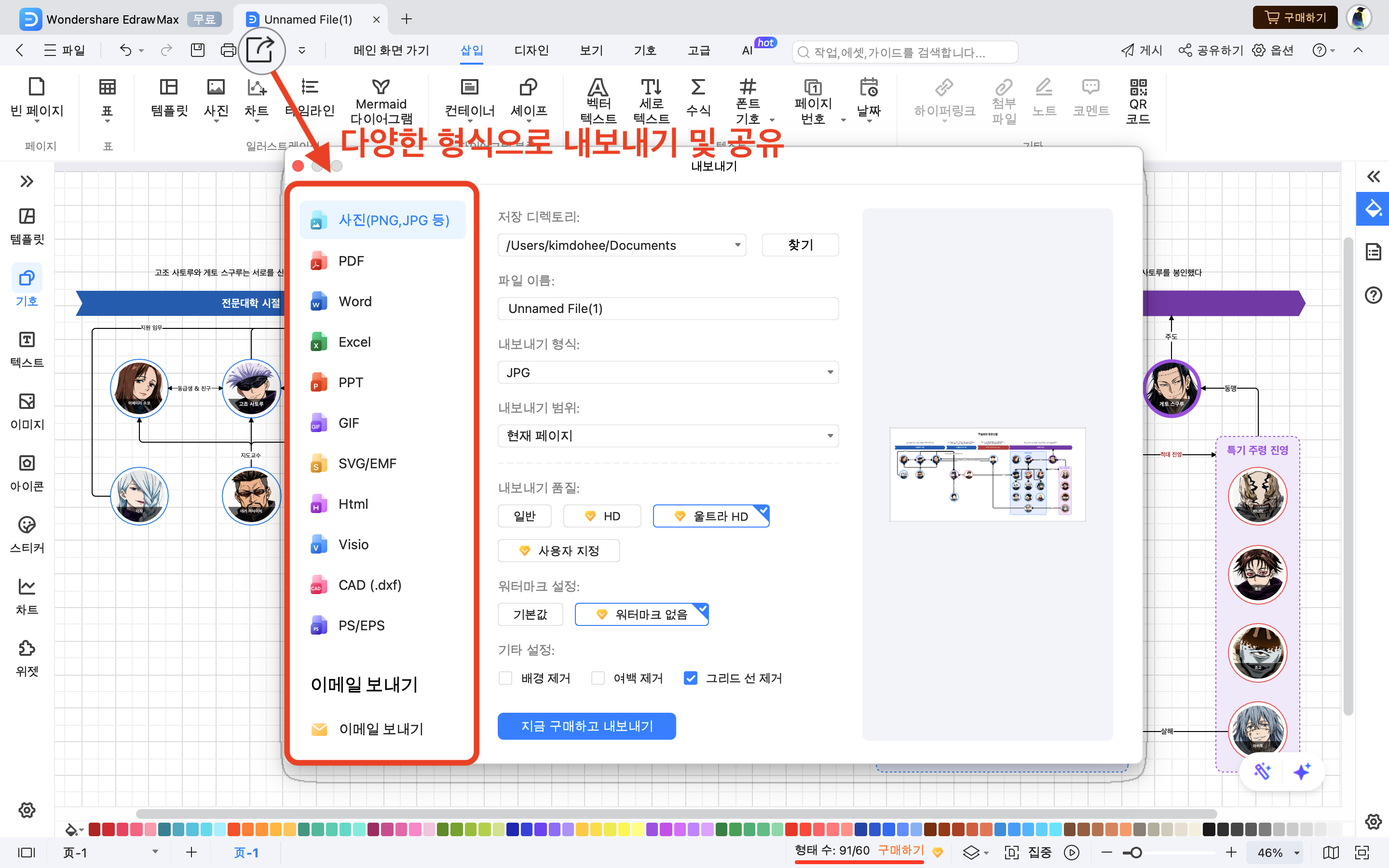Expand the 현재 페이지 export range dropdown
Viewport: 1389px width, 868px height.
667,436
